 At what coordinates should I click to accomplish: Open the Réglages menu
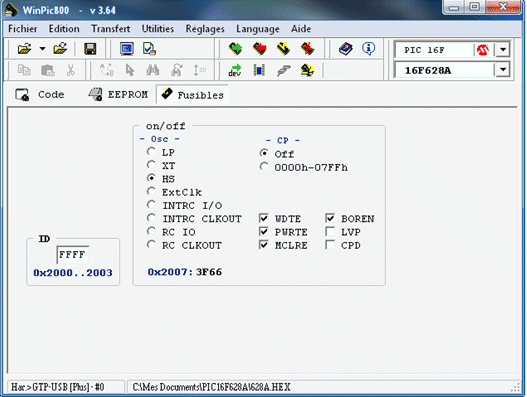point(205,29)
